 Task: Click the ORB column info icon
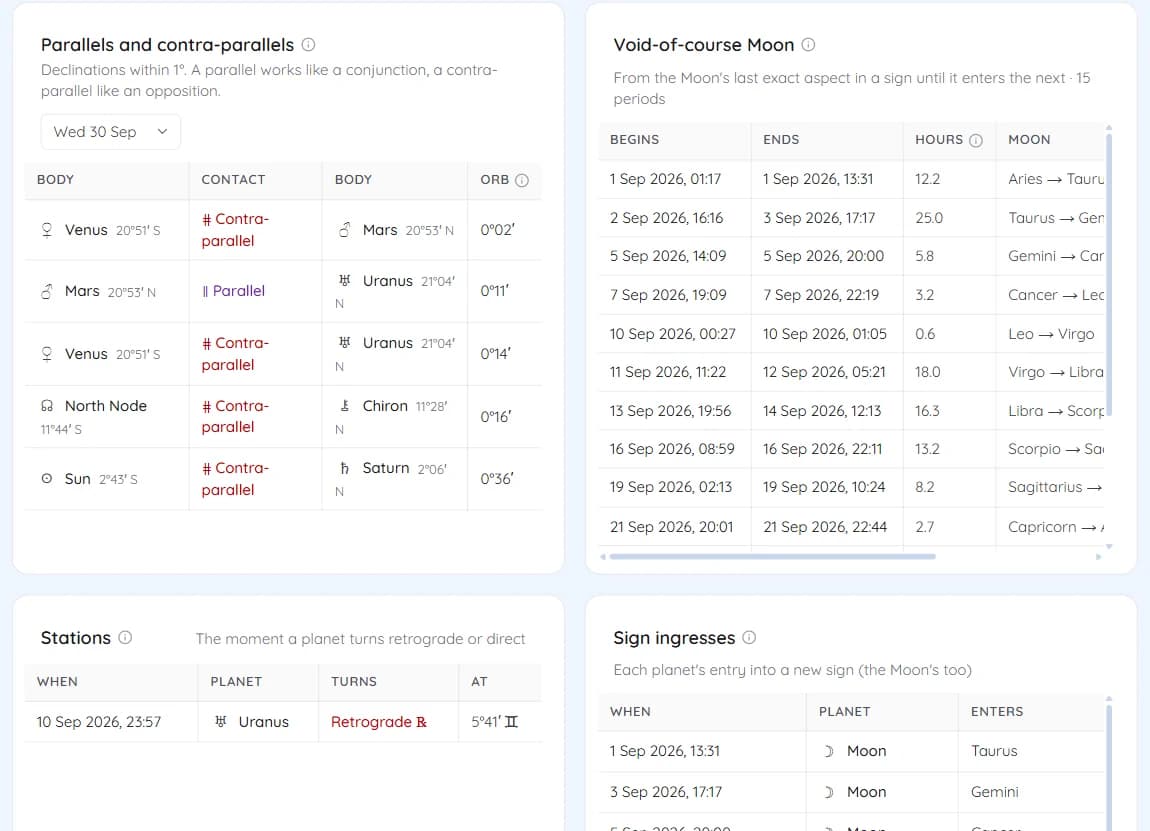(522, 180)
